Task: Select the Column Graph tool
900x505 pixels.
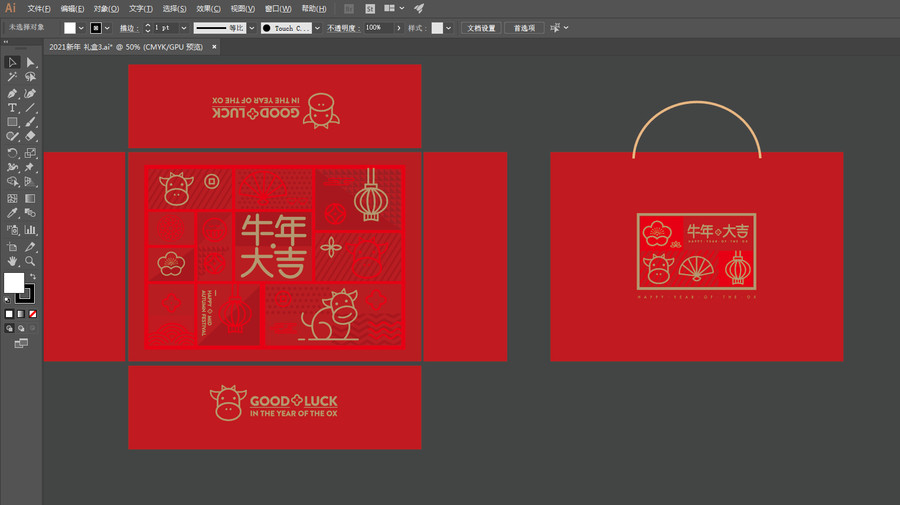Action: [x=30, y=230]
